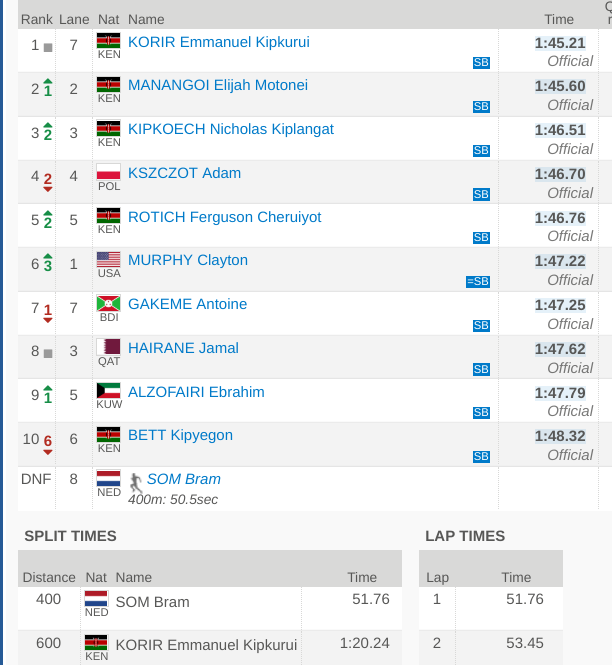Click the Poland flag next to KSZCZOT Adam

pos(109,172)
